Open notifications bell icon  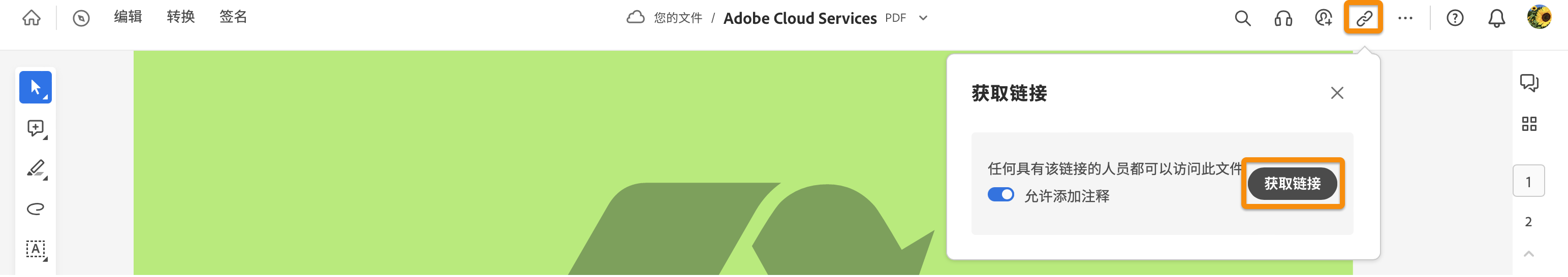(x=1496, y=18)
